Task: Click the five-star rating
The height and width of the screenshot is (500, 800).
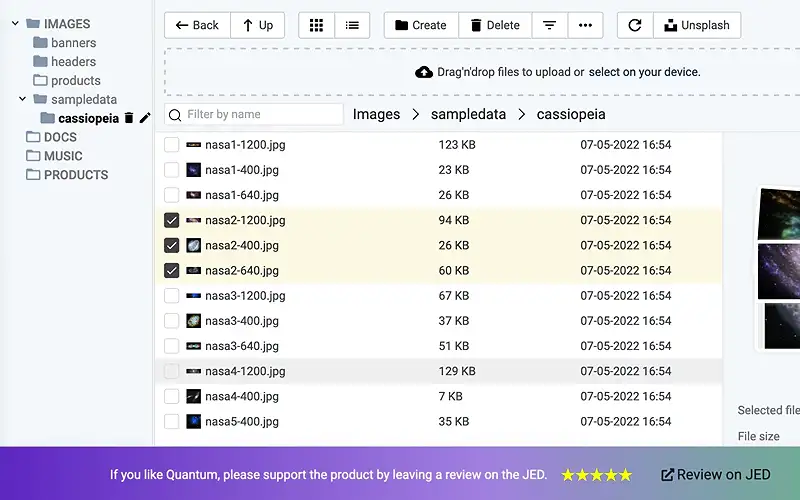Action: tap(596, 475)
